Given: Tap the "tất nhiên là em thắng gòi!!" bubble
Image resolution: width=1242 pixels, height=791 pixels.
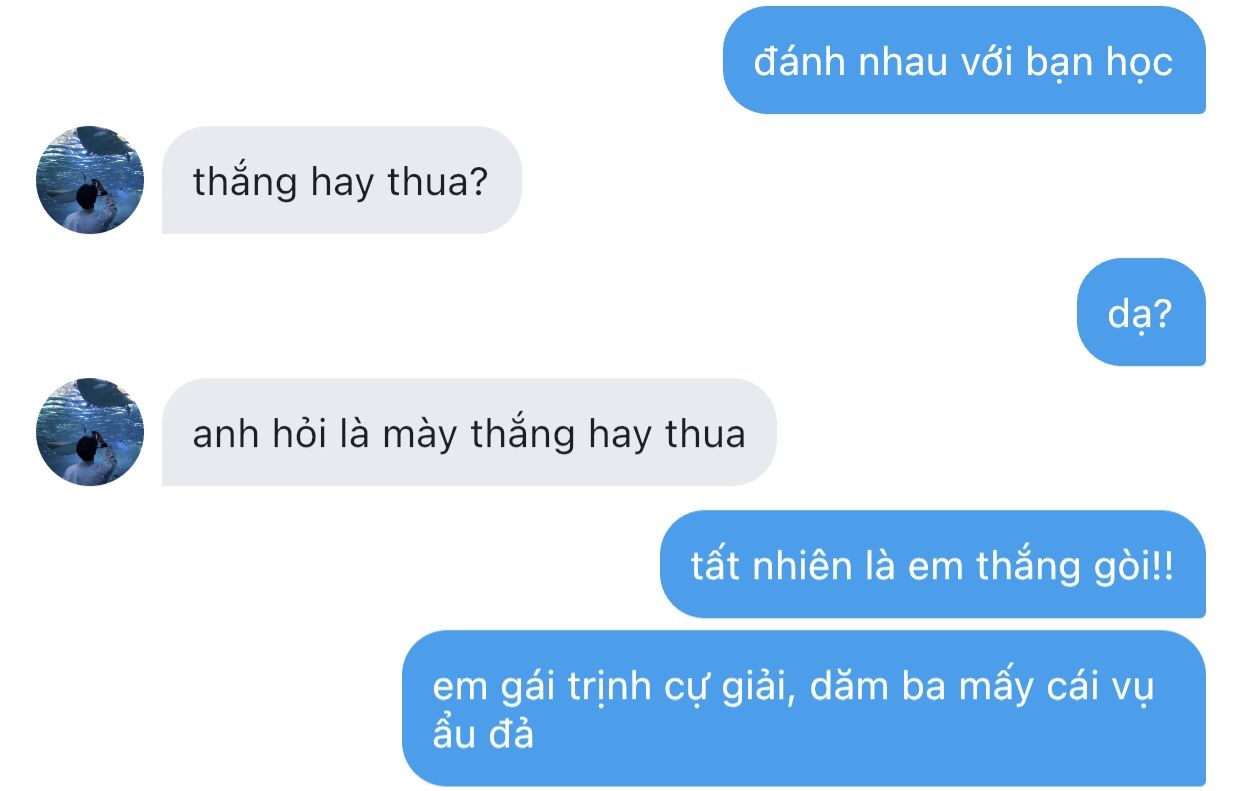Looking at the screenshot, I should (x=932, y=564).
